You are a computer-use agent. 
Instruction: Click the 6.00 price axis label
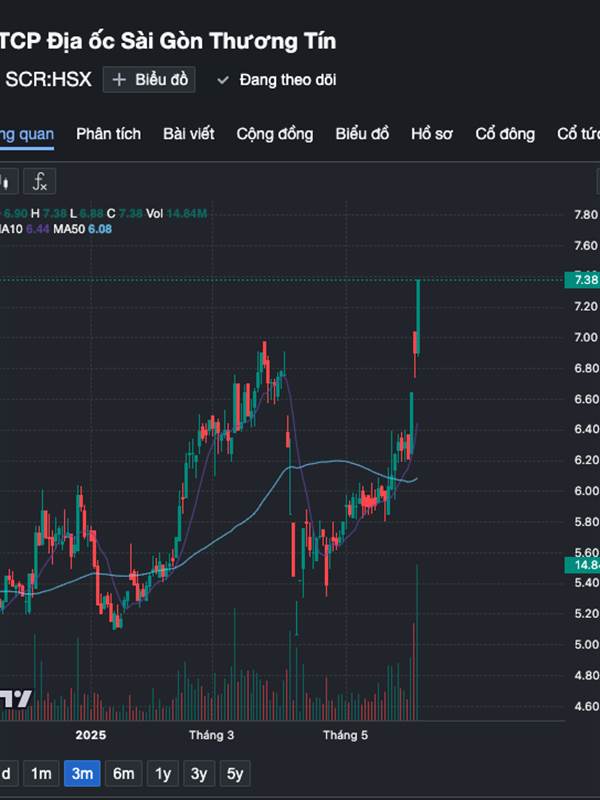(x=586, y=491)
